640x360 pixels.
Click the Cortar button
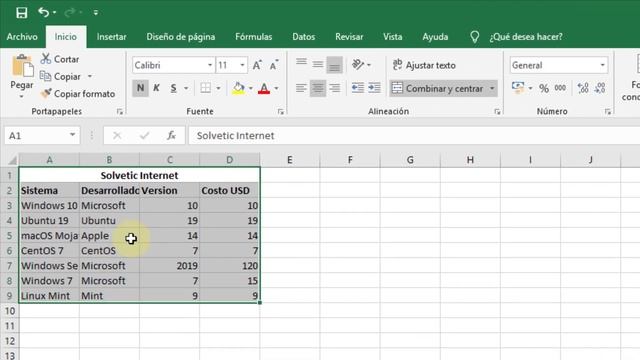coord(60,59)
